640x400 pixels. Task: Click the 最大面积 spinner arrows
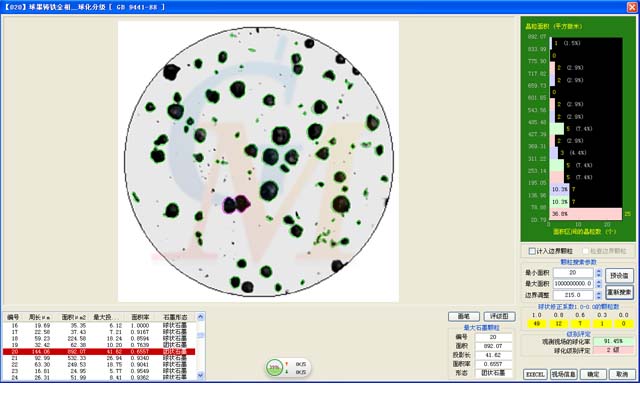[x=597, y=284]
